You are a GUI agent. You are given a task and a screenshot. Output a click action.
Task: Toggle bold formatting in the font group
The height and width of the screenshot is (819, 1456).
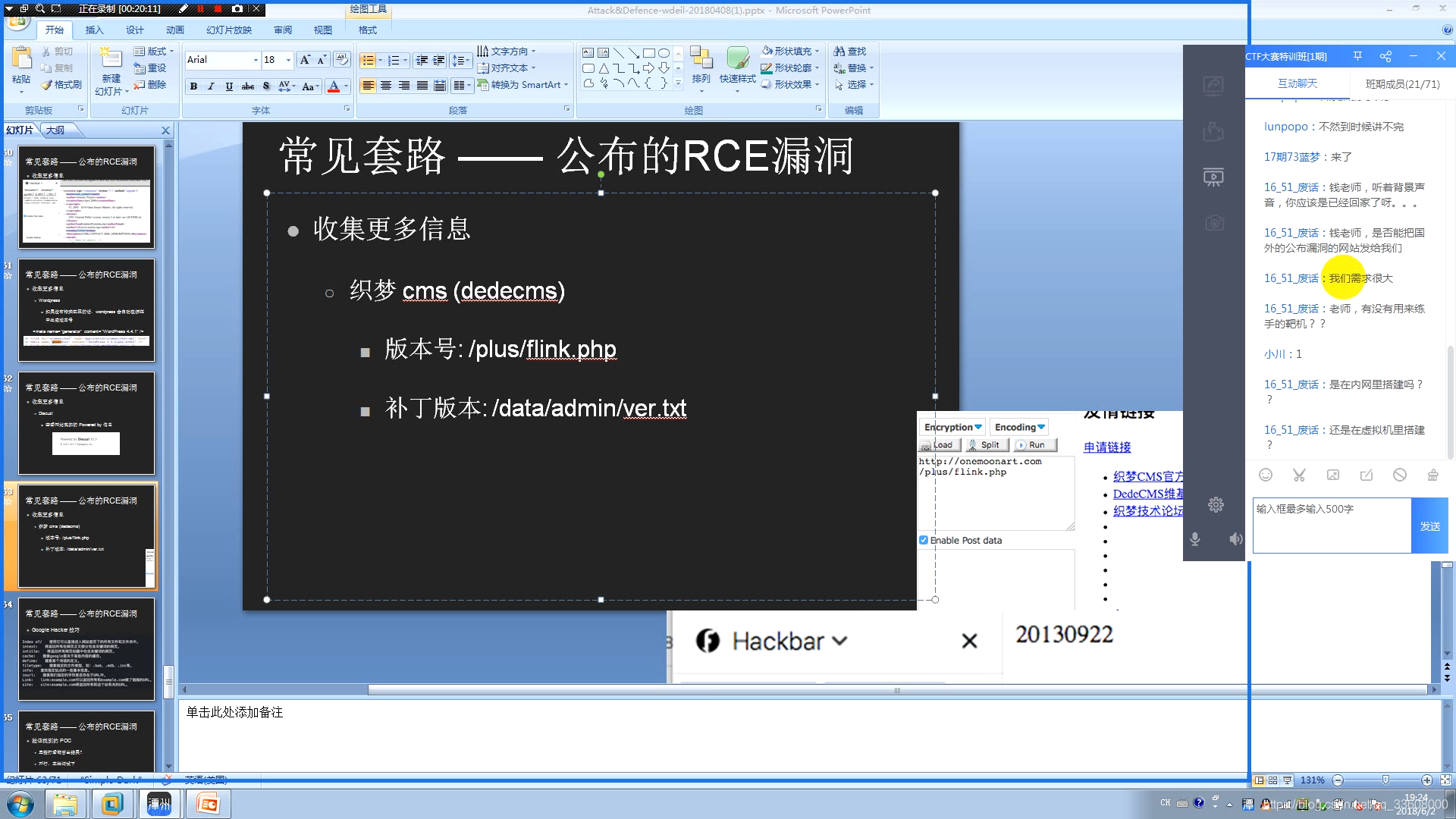193,86
